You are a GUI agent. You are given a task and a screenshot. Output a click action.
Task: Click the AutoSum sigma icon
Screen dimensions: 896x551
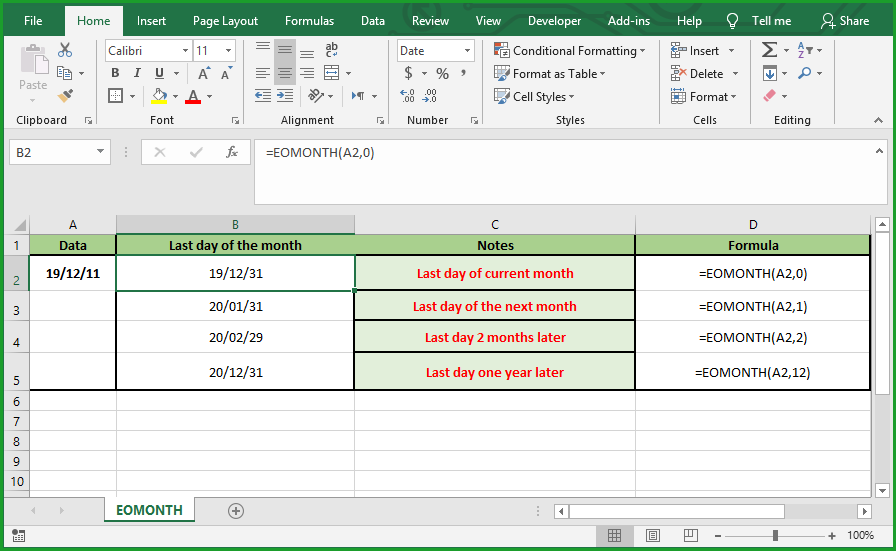tap(769, 50)
